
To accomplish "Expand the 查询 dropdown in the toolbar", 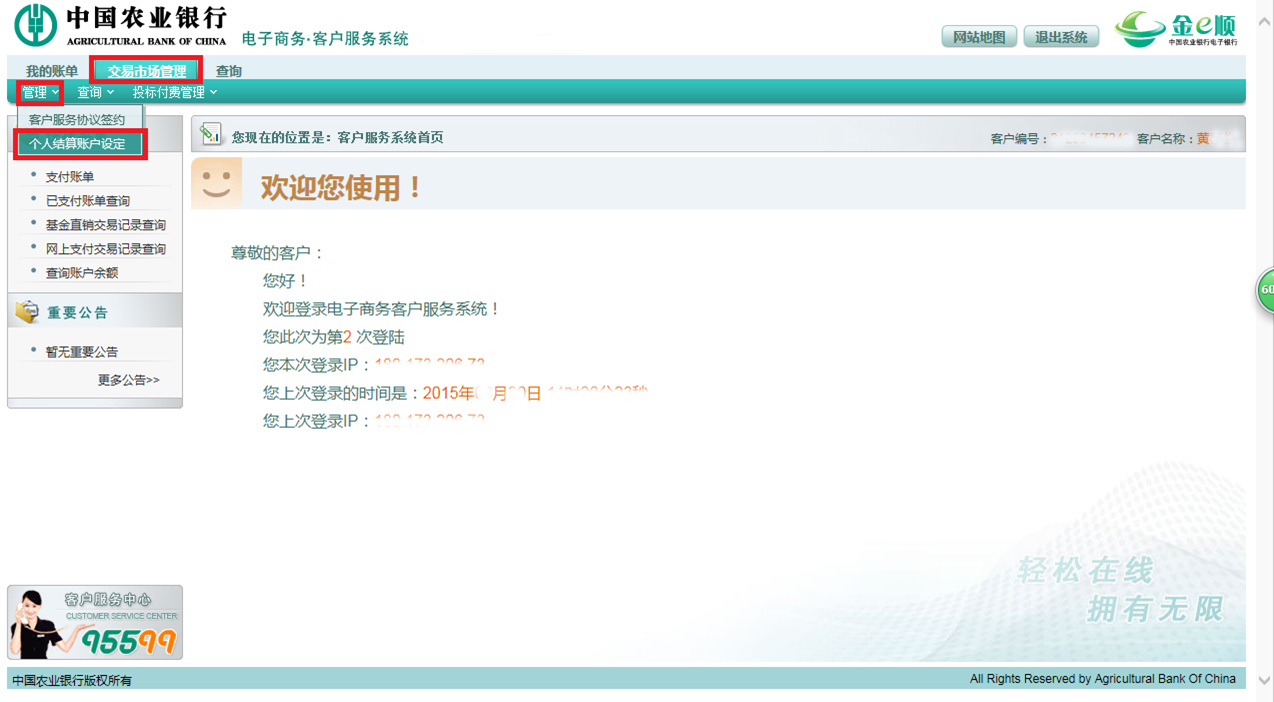I will 95,92.
